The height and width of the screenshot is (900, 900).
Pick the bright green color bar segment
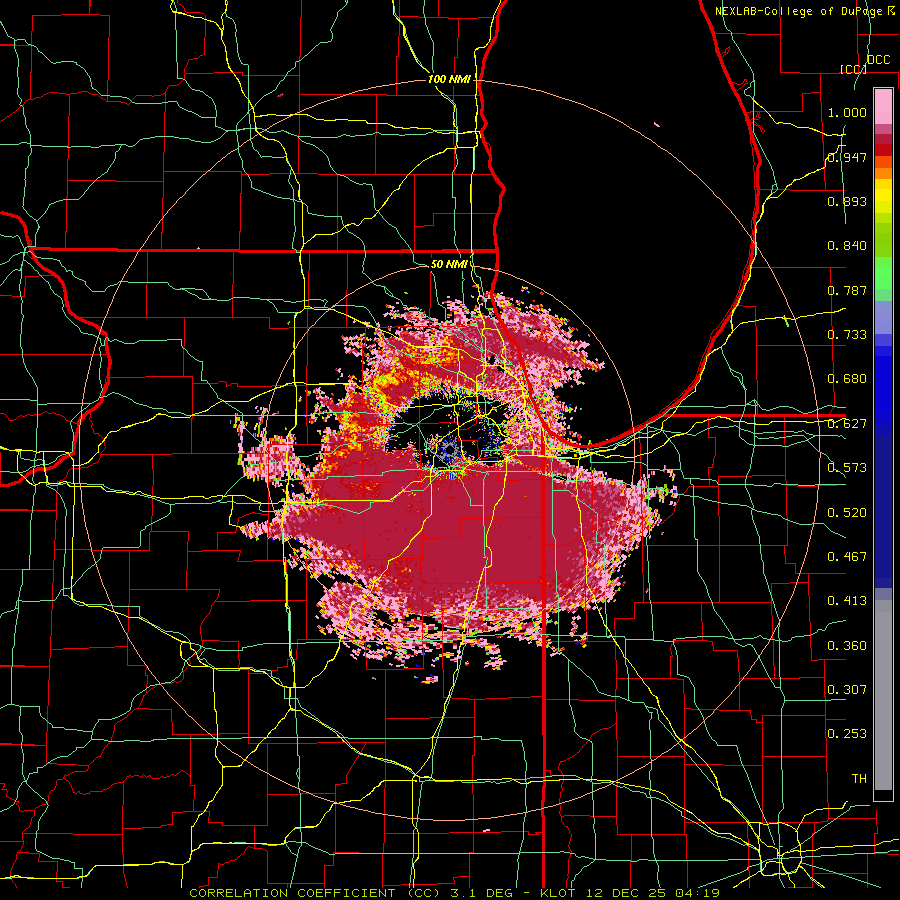pos(883,273)
